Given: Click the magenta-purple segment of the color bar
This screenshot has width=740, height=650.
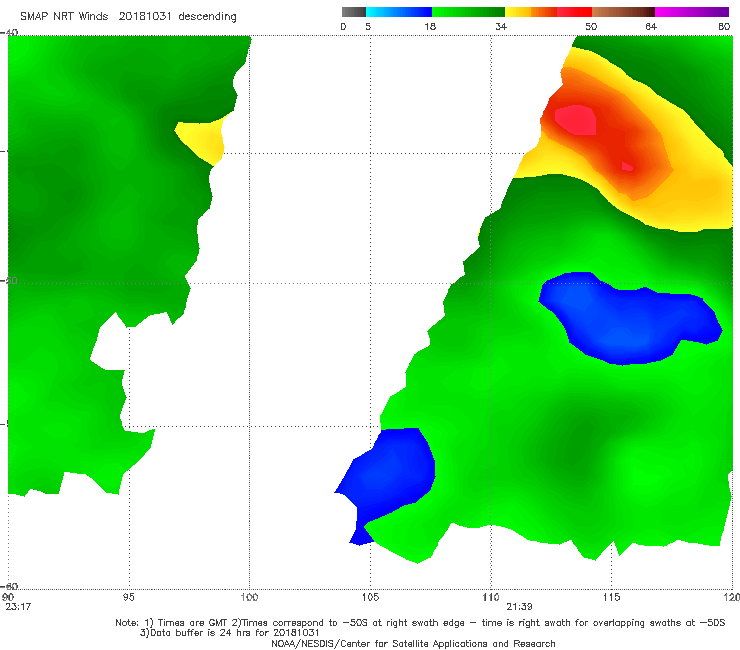Looking at the screenshot, I should pos(692,12).
